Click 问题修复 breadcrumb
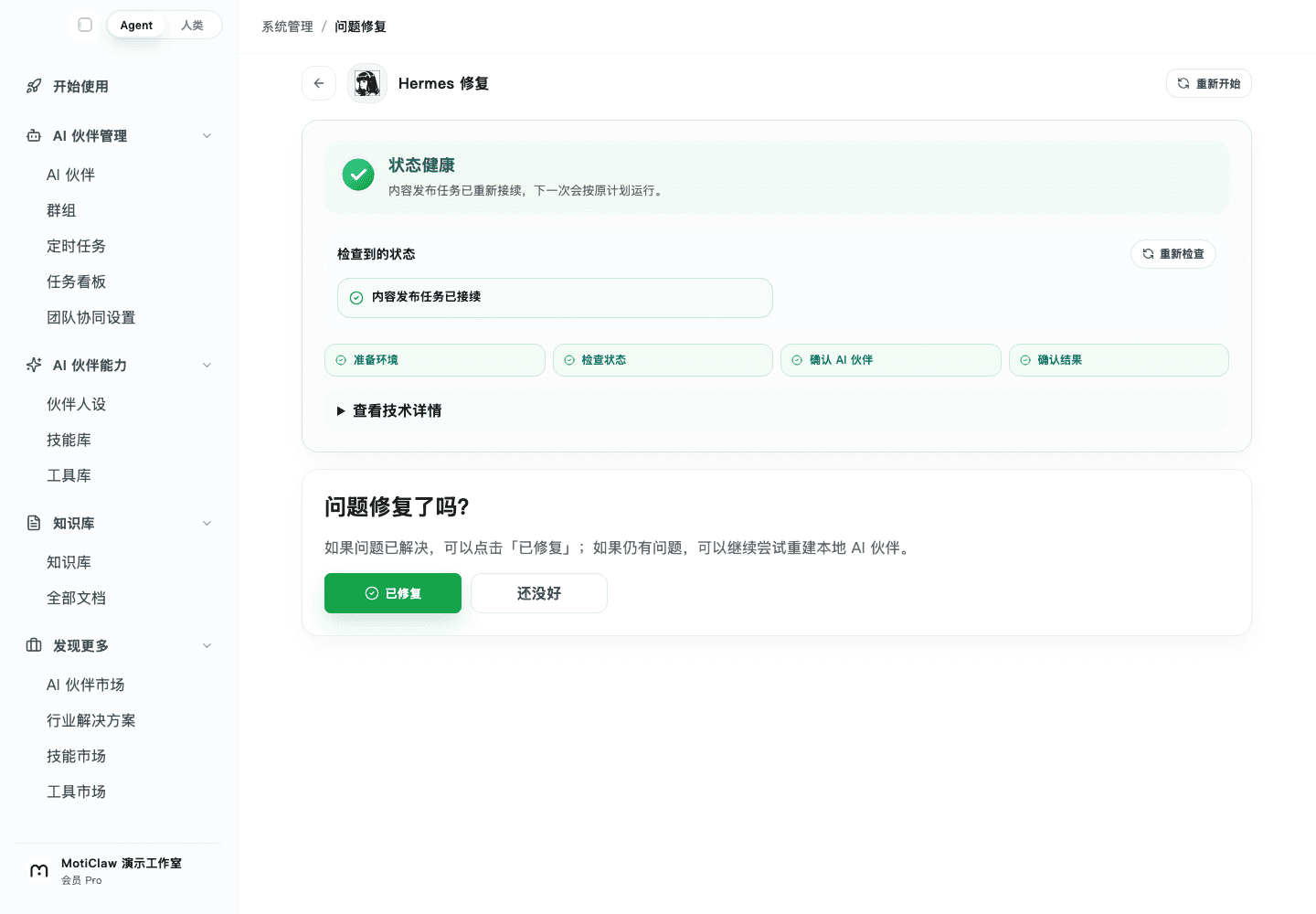This screenshot has width=1316, height=914. coord(360,27)
